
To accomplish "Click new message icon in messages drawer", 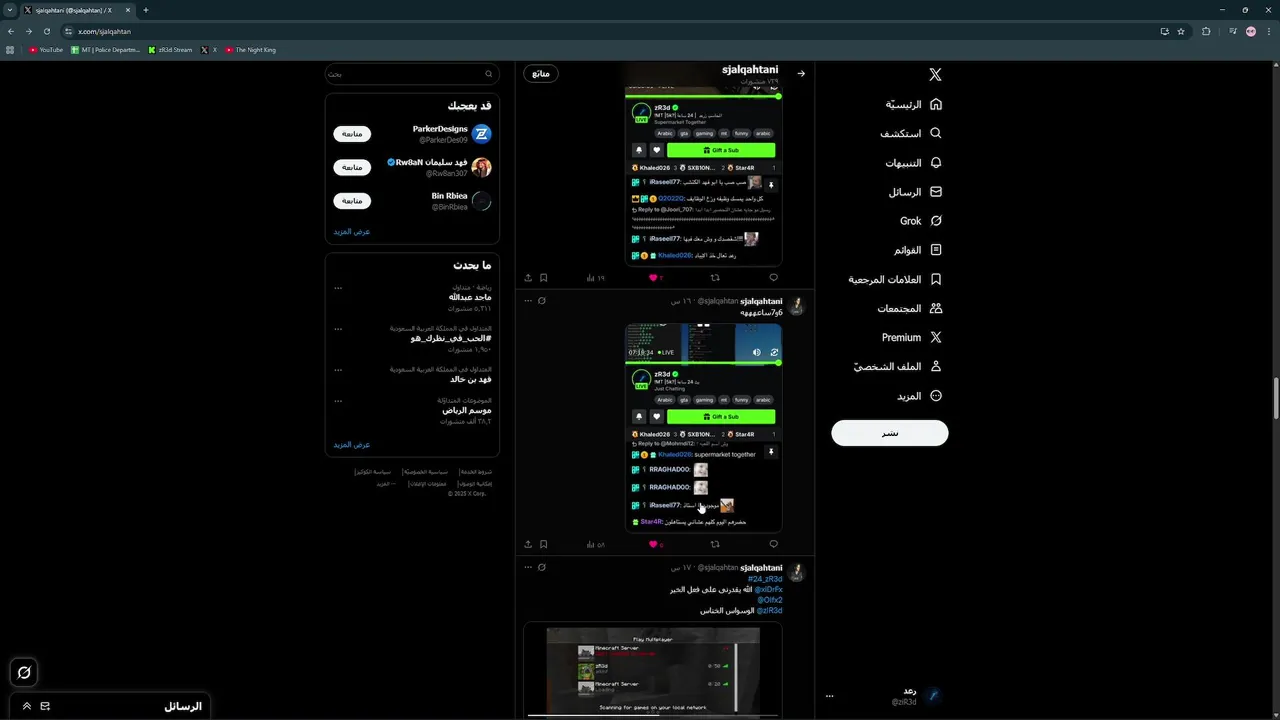I will click(x=45, y=706).
